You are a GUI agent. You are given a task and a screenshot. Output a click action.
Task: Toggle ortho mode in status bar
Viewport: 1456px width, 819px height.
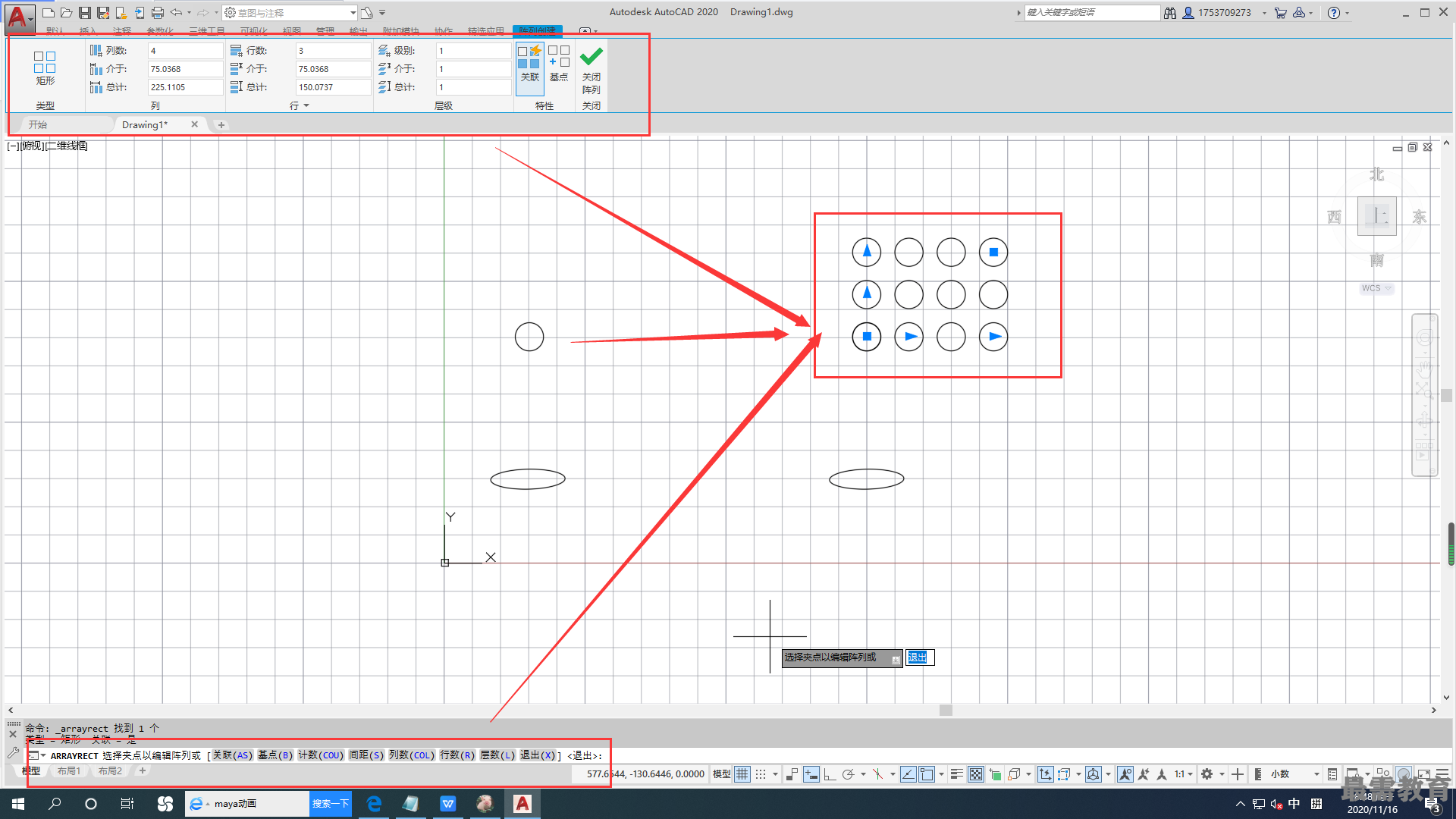[829, 774]
